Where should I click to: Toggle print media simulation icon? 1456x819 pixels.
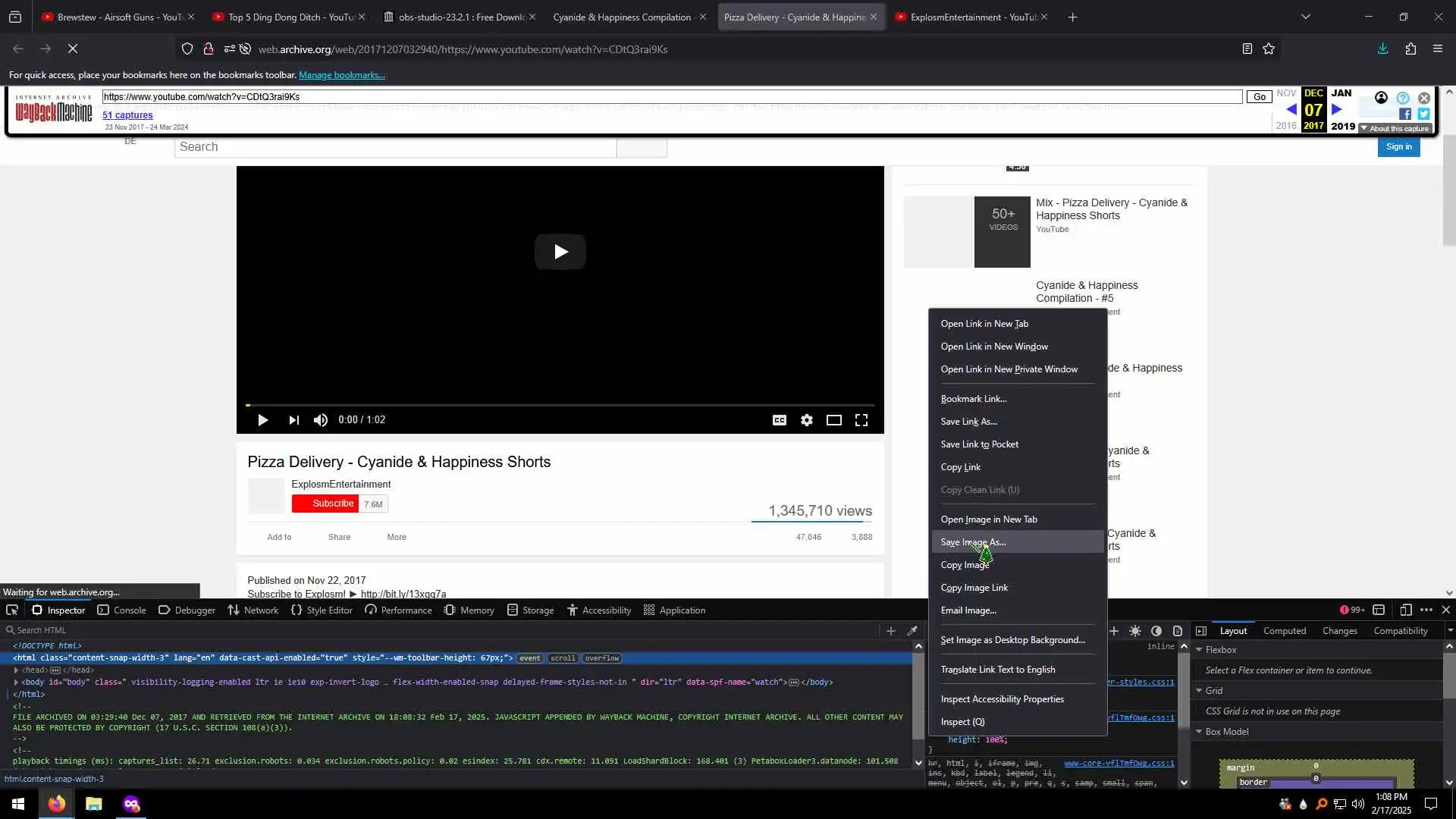[1178, 631]
